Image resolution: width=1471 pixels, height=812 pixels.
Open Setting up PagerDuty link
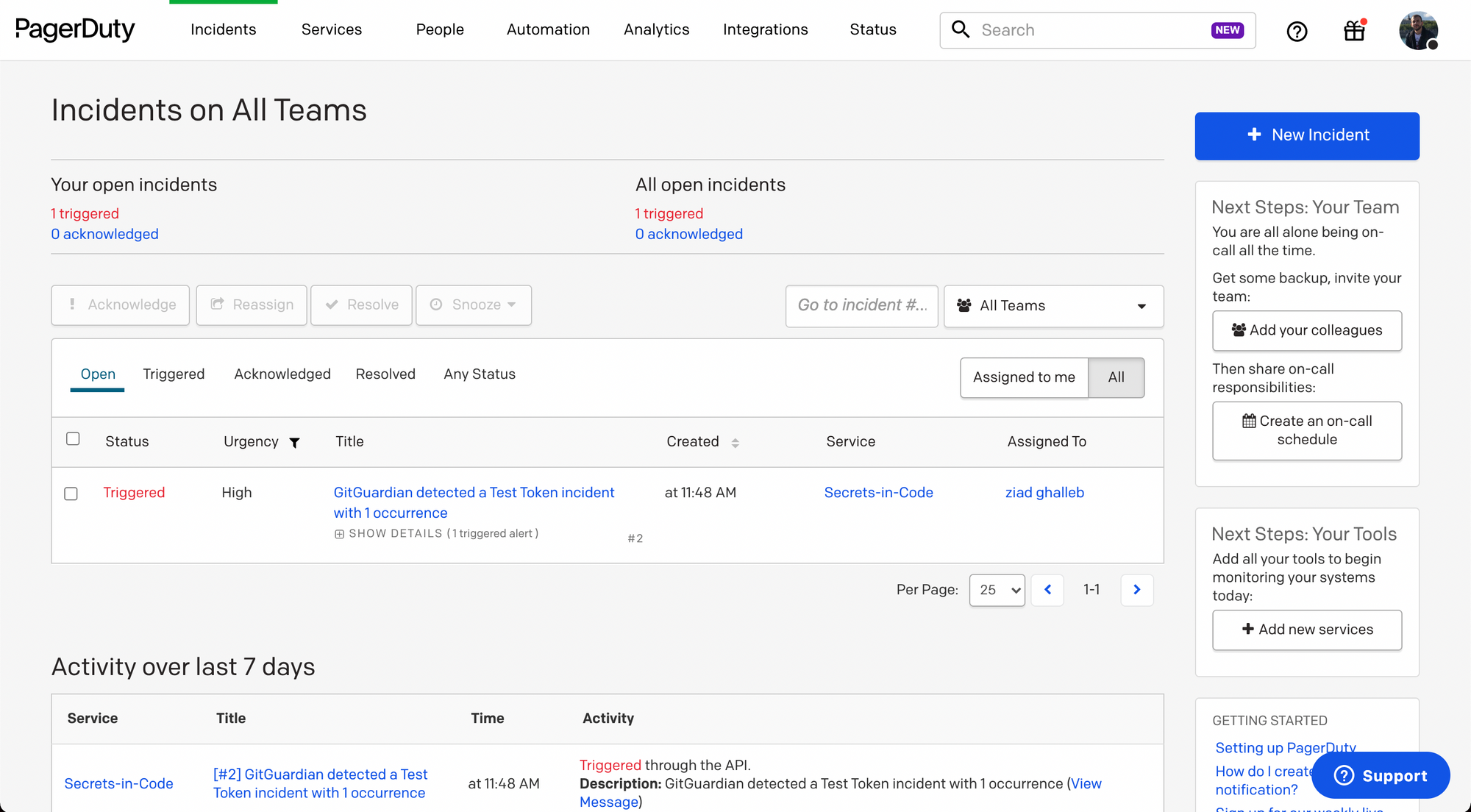[x=1285, y=748]
